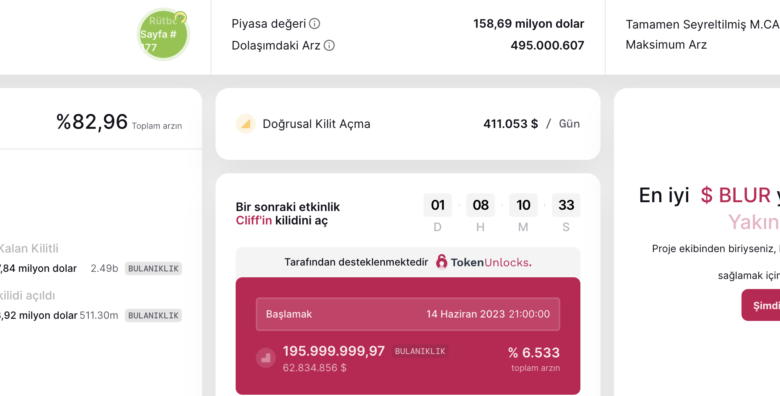
Task: Click the green Rütbe Sayfa badge
Action: [163, 34]
